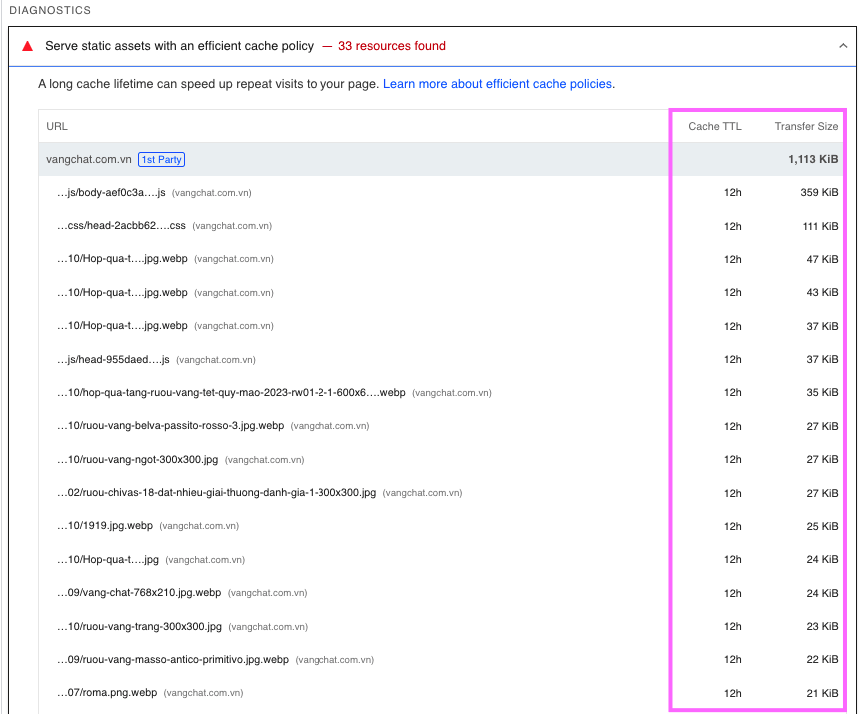
Task: Click the 23 KiB transfer size value
Action: point(822,626)
